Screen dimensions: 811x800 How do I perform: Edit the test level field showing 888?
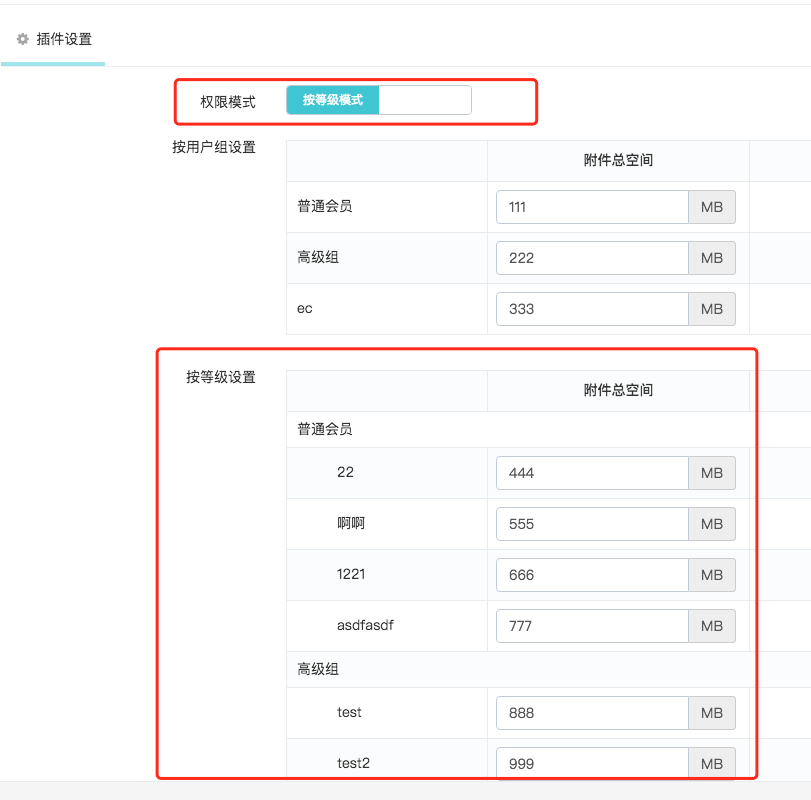592,713
